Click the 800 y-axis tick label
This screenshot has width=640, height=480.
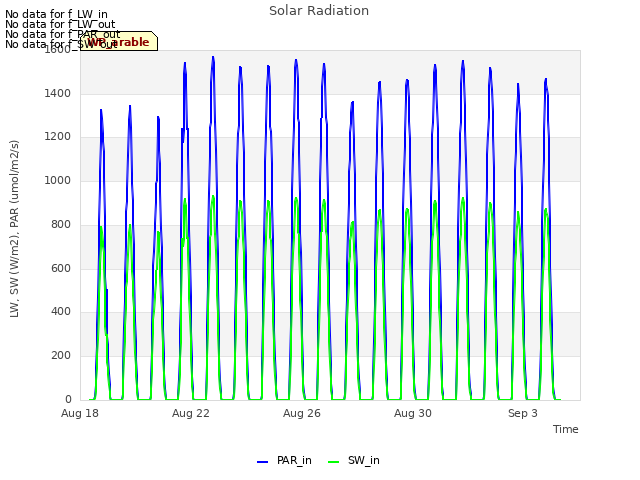(x=61, y=224)
